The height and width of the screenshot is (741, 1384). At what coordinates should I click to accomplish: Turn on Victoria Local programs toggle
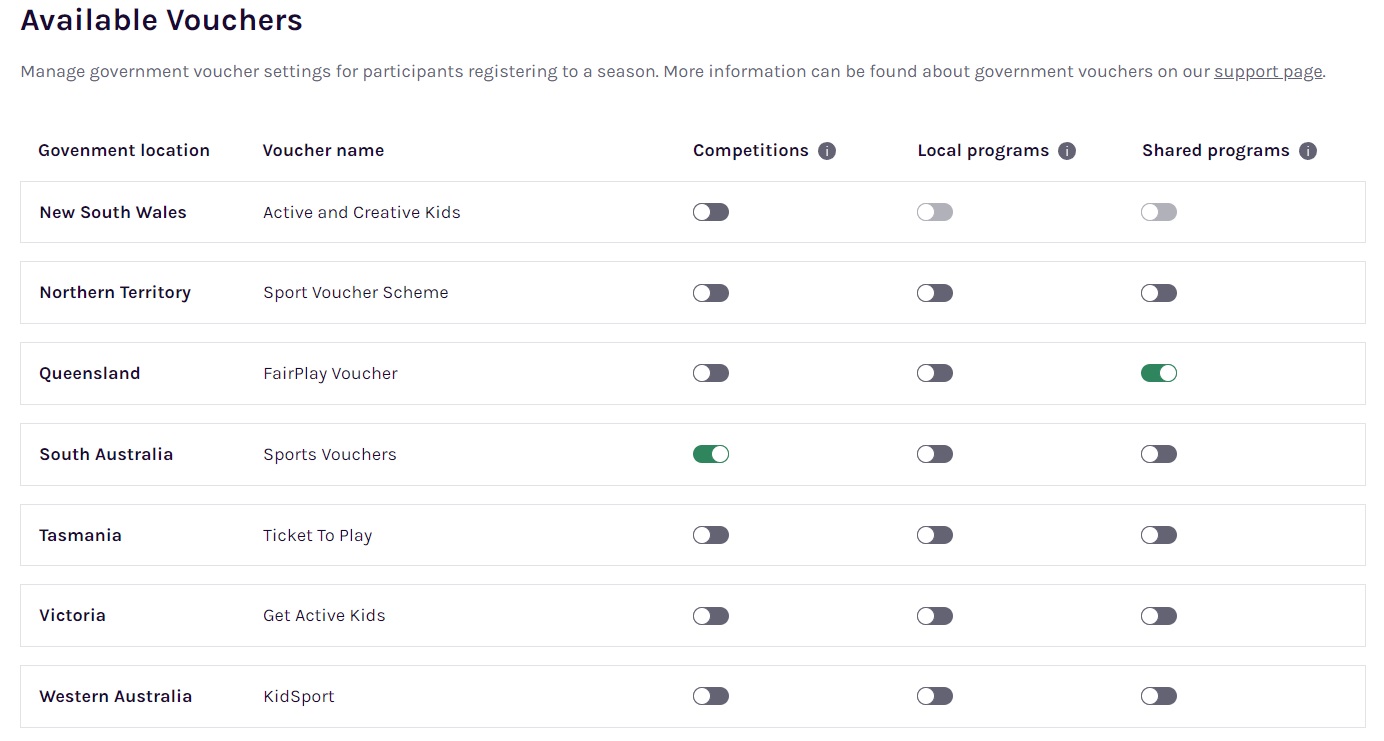tap(935, 616)
